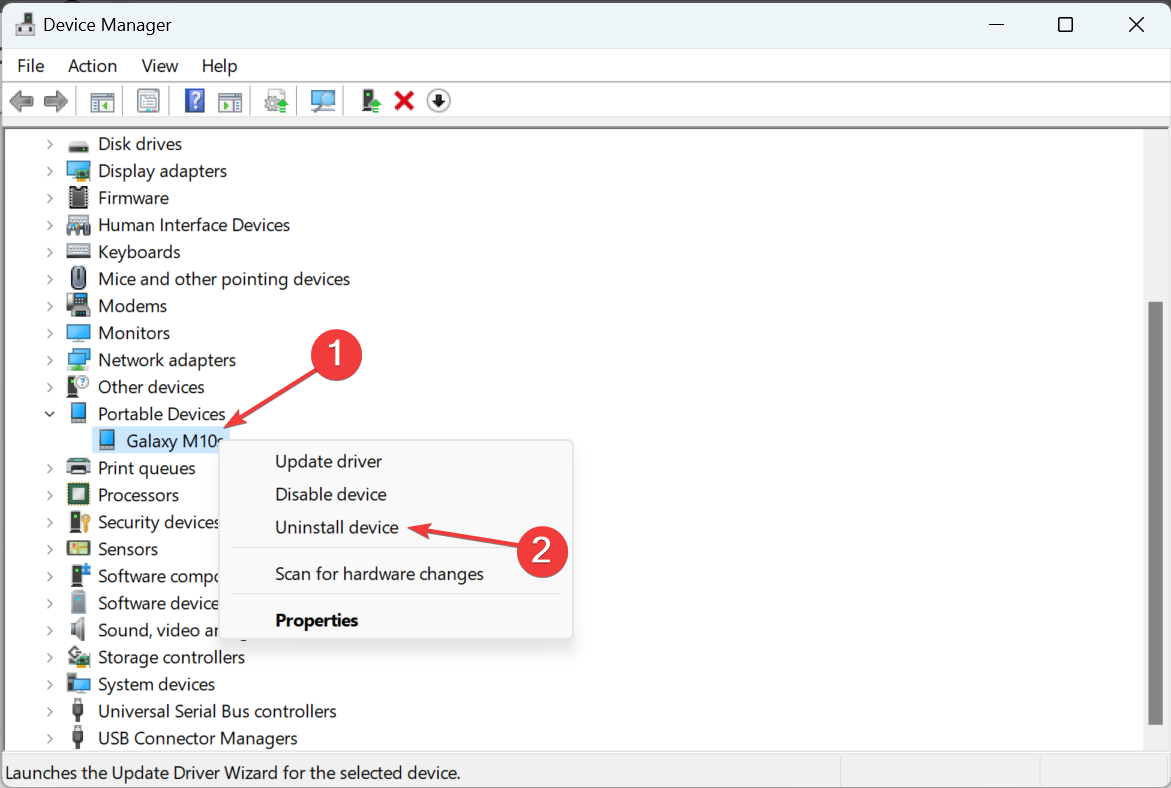Click the Human Interface Devices icon
This screenshot has width=1171, height=788.
pyautogui.click(x=78, y=225)
